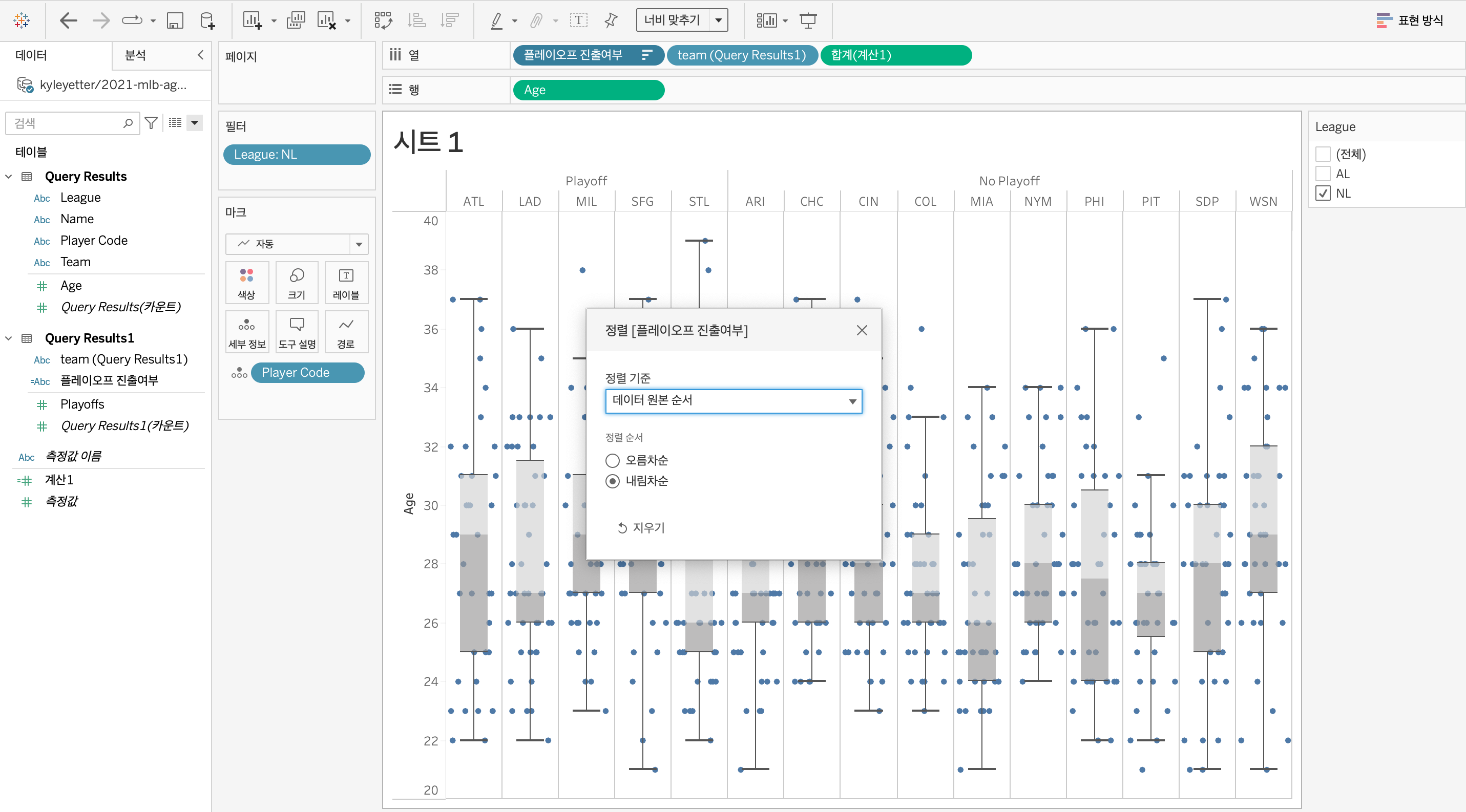The height and width of the screenshot is (812, 1466).
Task: Click the clear sheet icon
Action: click(x=327, y=20)
